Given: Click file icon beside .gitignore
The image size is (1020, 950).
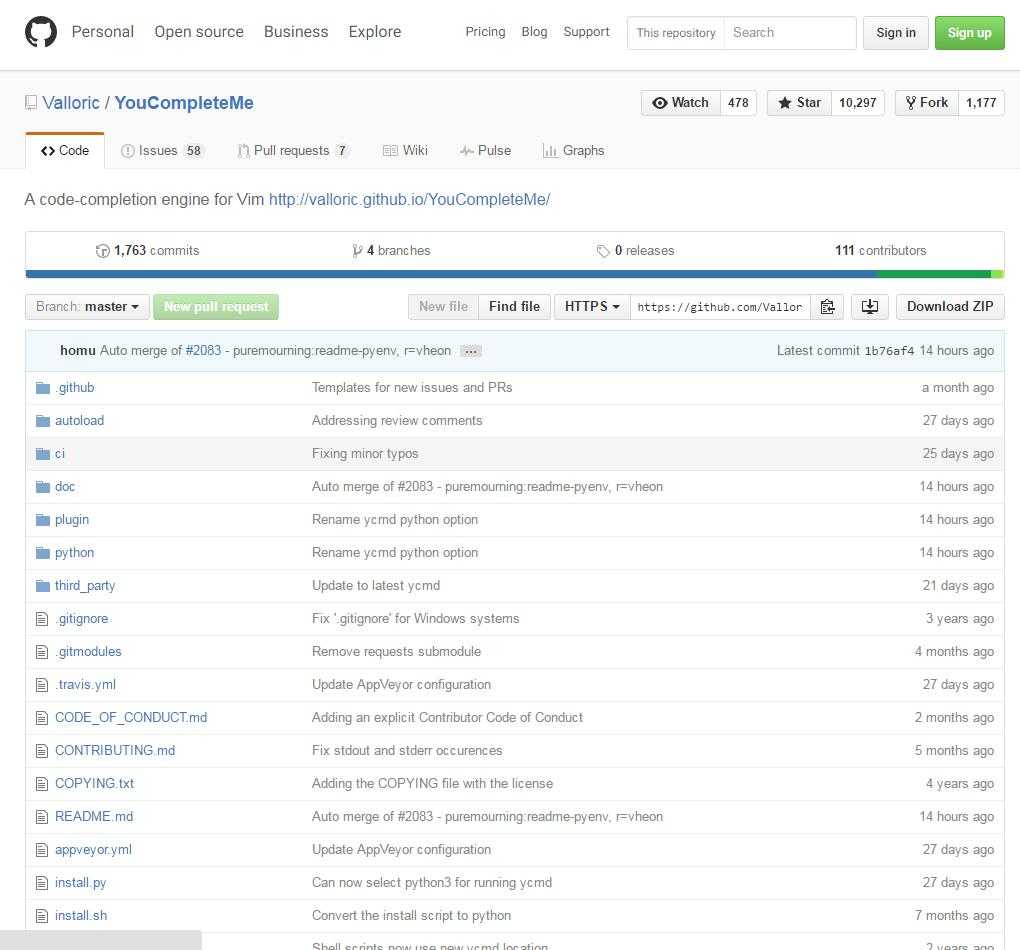Looking at the screenshot, I should click(x=42, y=619).
